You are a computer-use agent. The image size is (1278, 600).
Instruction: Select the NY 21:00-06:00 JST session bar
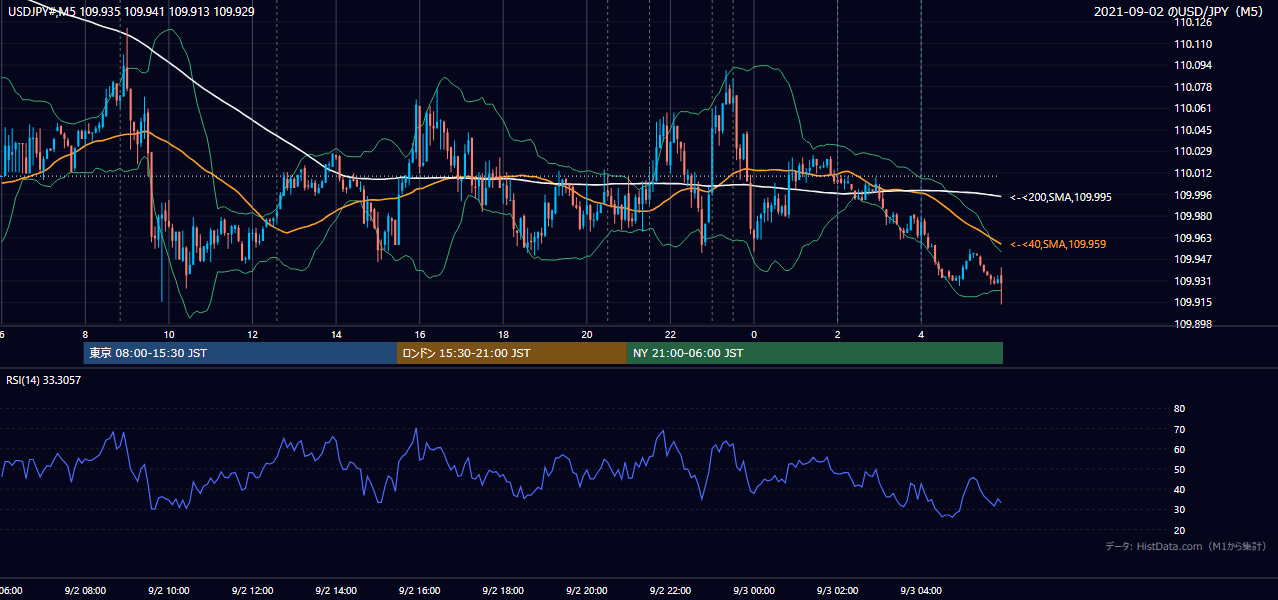click(815, 353)
